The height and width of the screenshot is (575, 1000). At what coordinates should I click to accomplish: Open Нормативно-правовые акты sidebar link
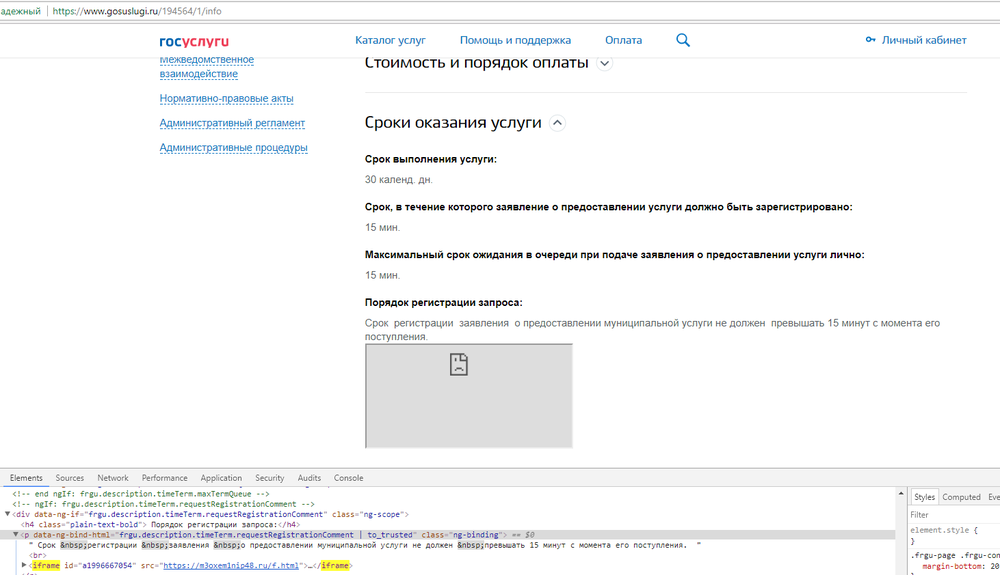tap(226, 99)
